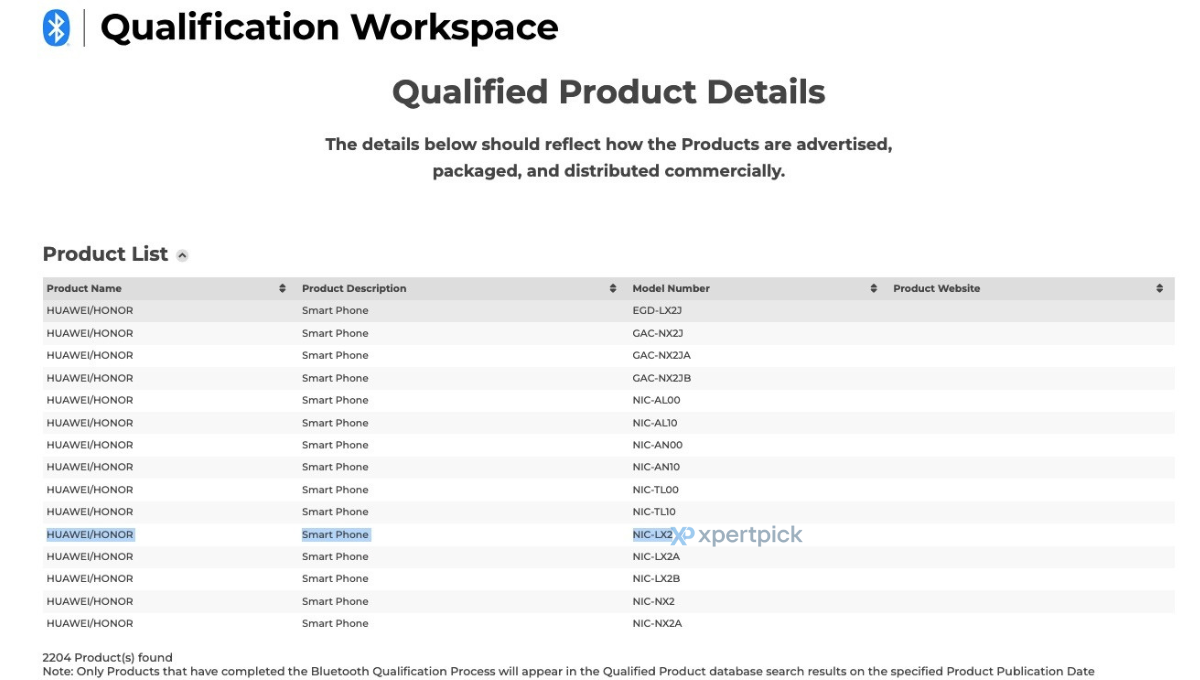The height and width of the screenshot is (680, 1200).
Task: Click highlighted Smart Phone in NIC-LX2 row
Action: [x=335, y=535]
